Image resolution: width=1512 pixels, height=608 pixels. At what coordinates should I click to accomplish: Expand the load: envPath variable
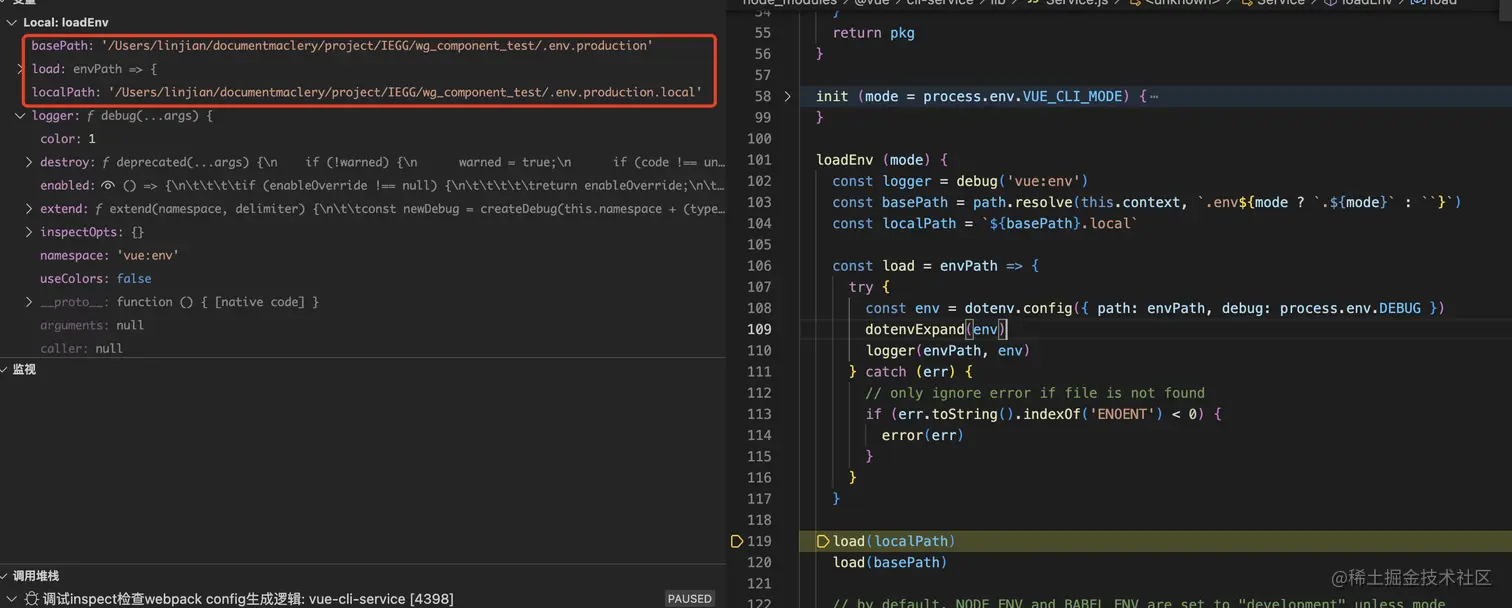tap(21, 69)
